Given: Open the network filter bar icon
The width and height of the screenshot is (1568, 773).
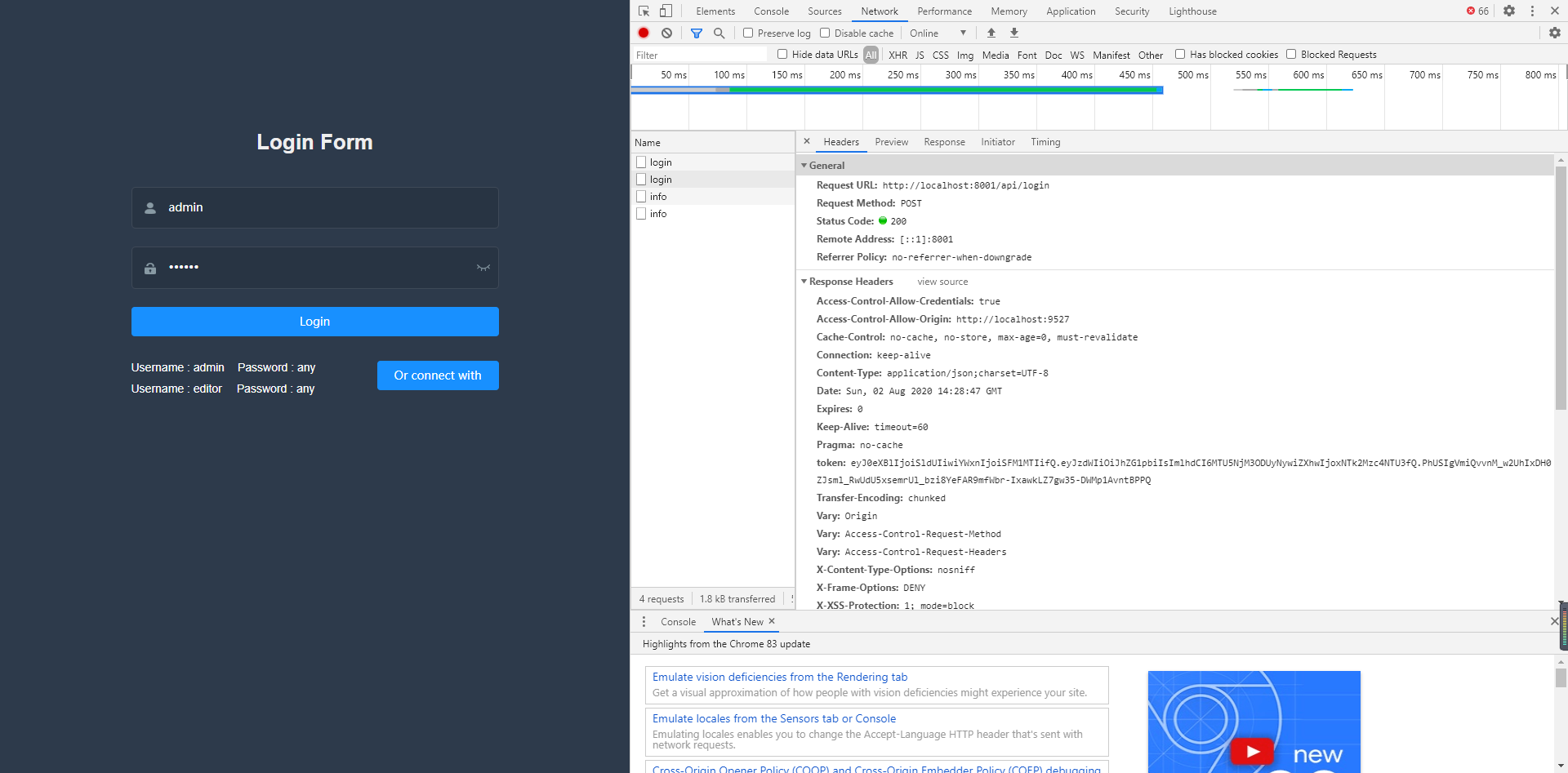Looking at the screenshot, I should click(x=697, y=33).
